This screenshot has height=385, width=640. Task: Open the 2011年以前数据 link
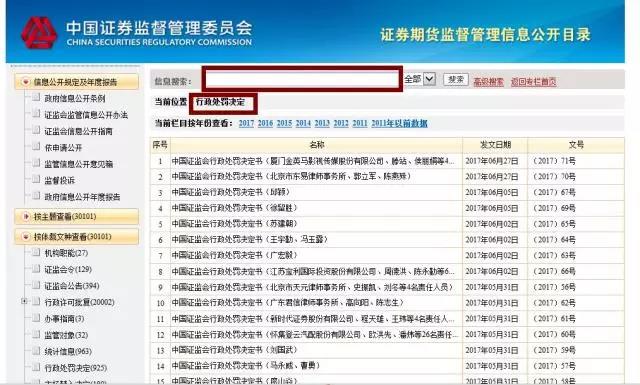(x=399, y=123)
